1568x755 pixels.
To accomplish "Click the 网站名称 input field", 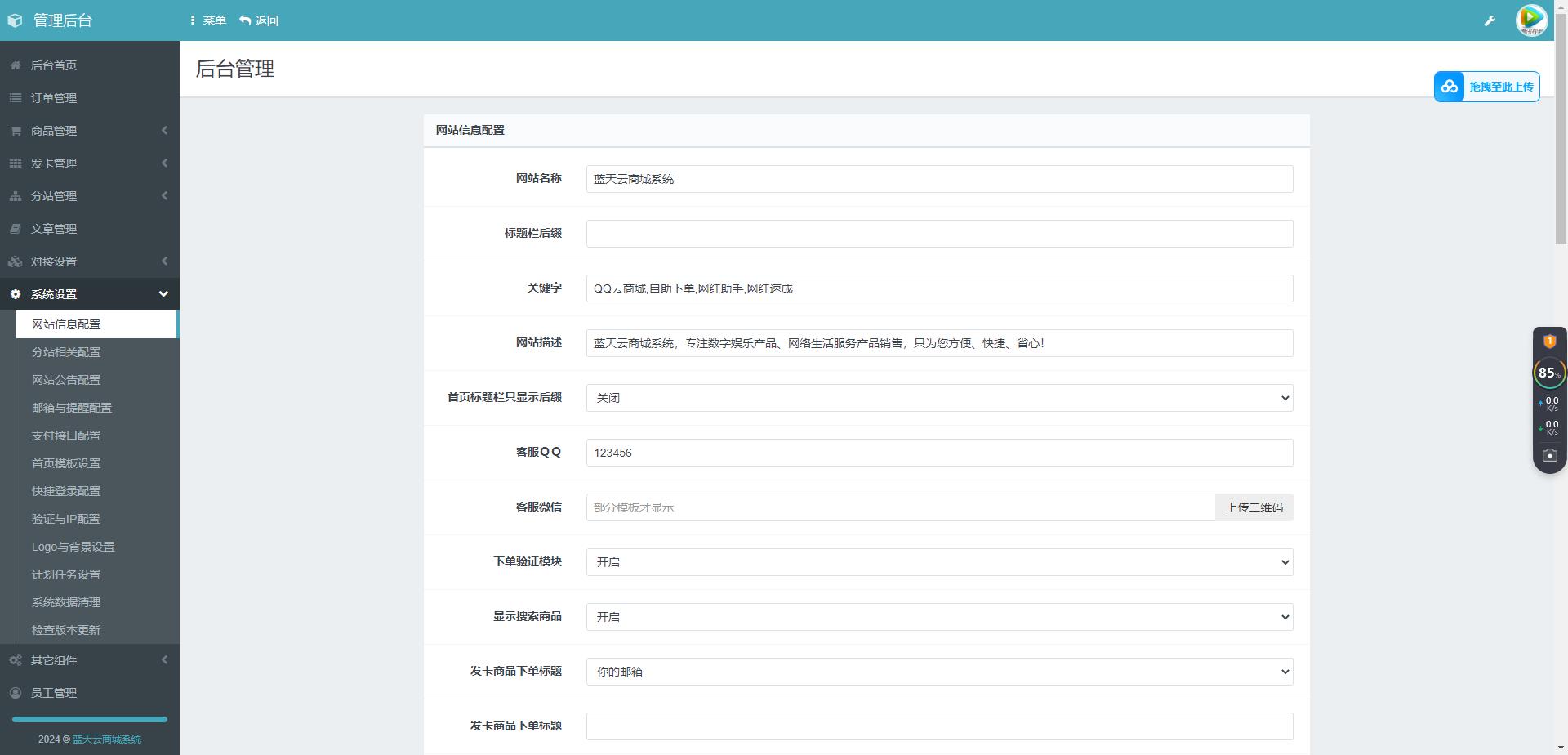I will [x=939, y=179].
